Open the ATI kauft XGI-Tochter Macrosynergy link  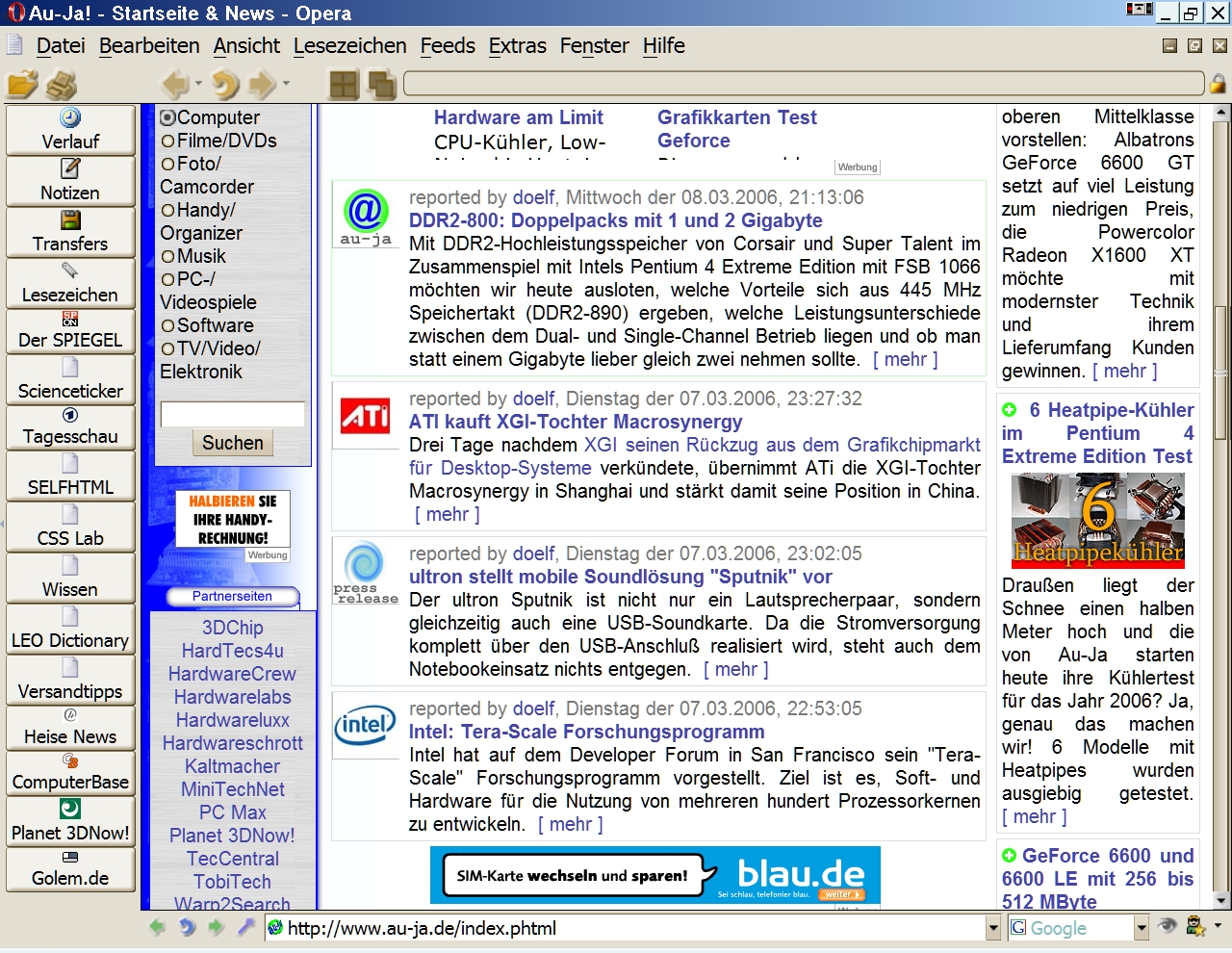576,422
